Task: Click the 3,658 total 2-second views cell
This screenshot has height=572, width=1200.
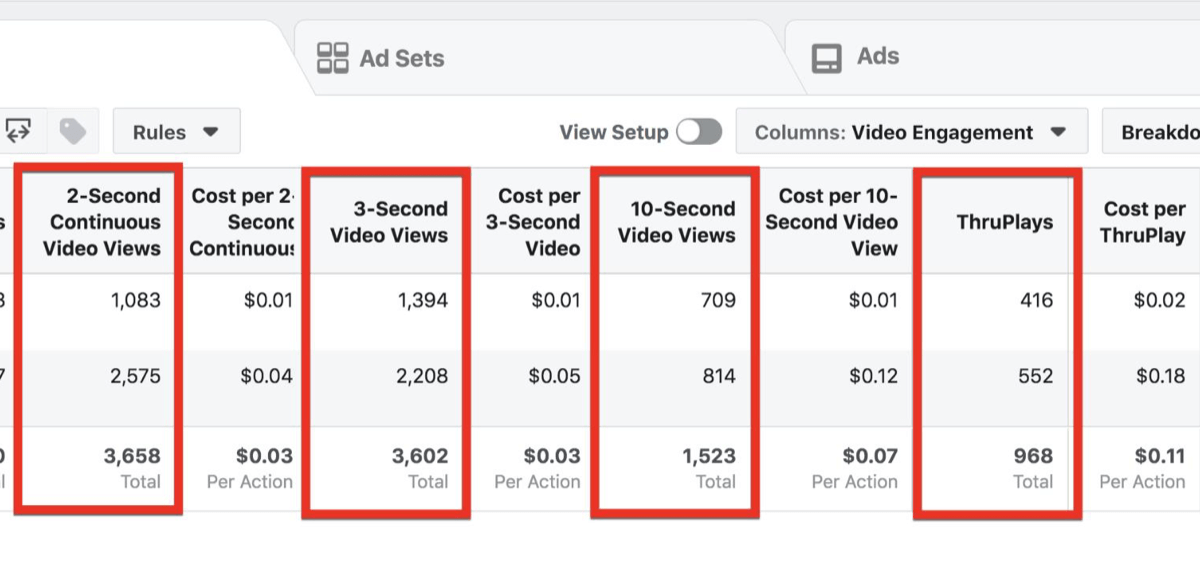Action: tap(131, 457)
